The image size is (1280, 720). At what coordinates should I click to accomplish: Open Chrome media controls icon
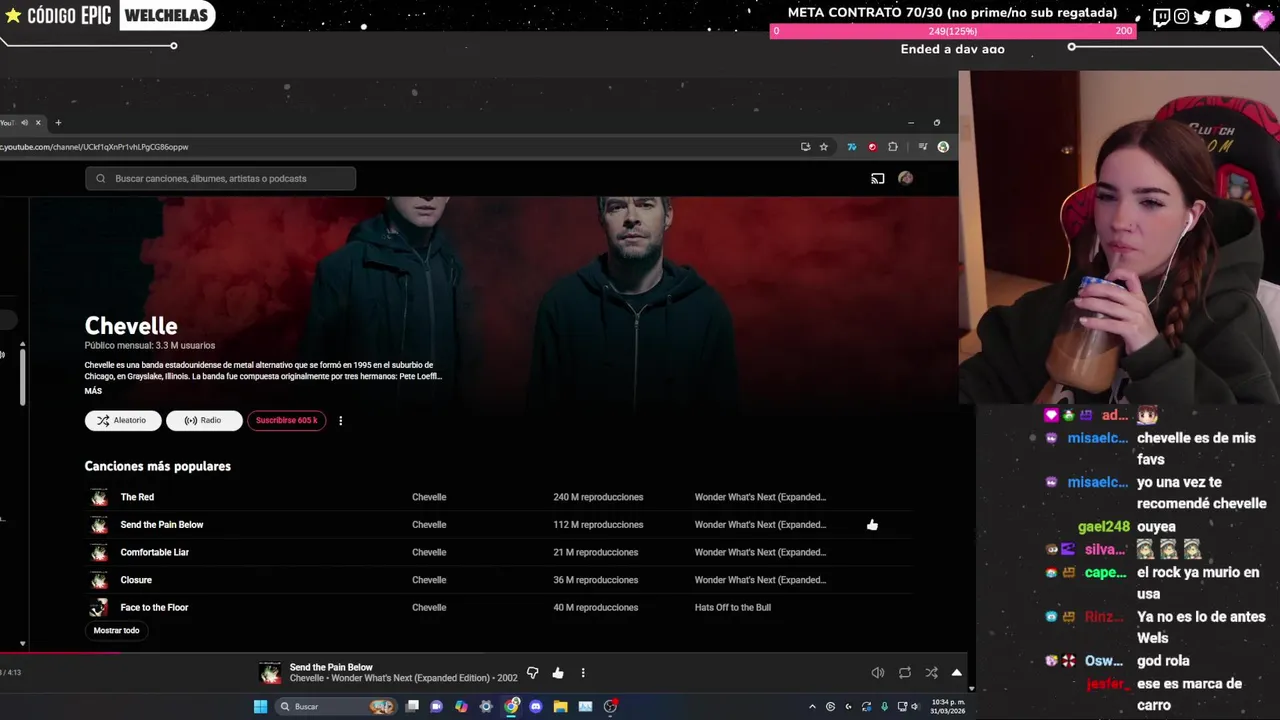922,147
